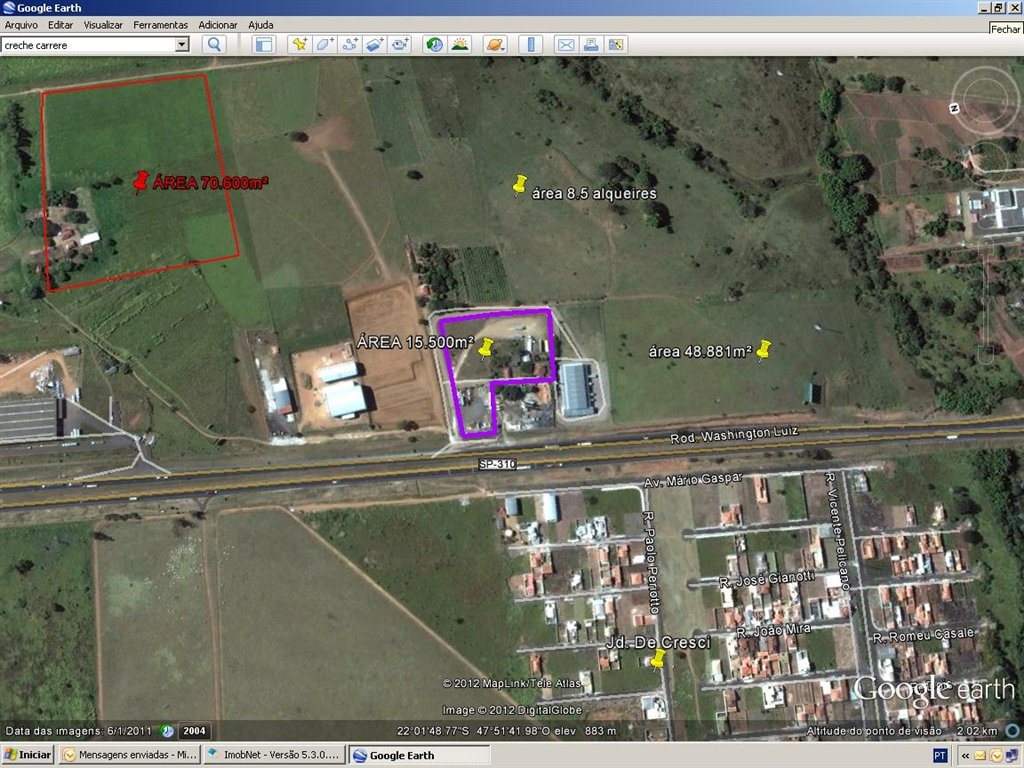Image resolution: width=1024 pixels, height=768 pixels.
Task: Expand the search history dropdown arrow
Action: (181, 44)
